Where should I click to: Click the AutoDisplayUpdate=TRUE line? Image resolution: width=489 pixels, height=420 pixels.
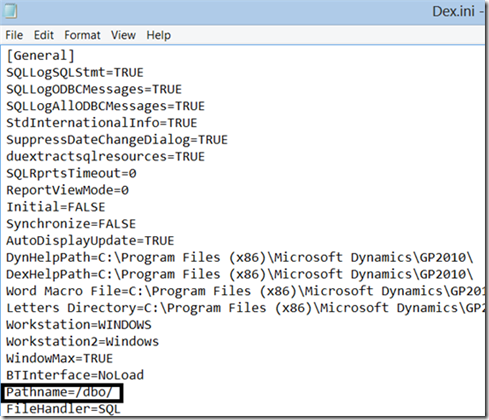coord(90,240)
